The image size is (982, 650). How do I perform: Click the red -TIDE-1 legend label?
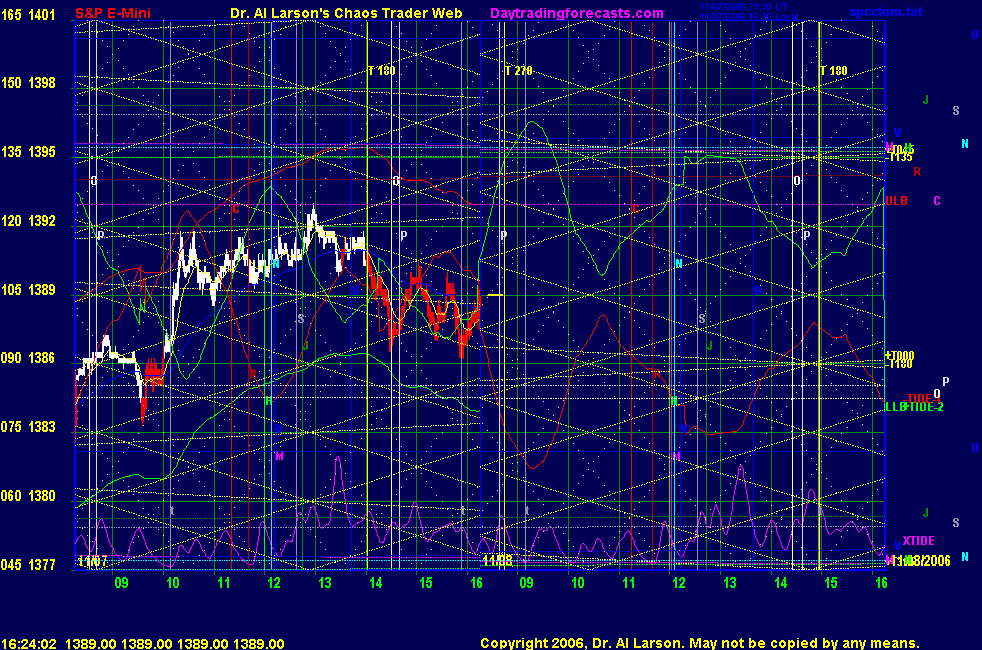923,398
